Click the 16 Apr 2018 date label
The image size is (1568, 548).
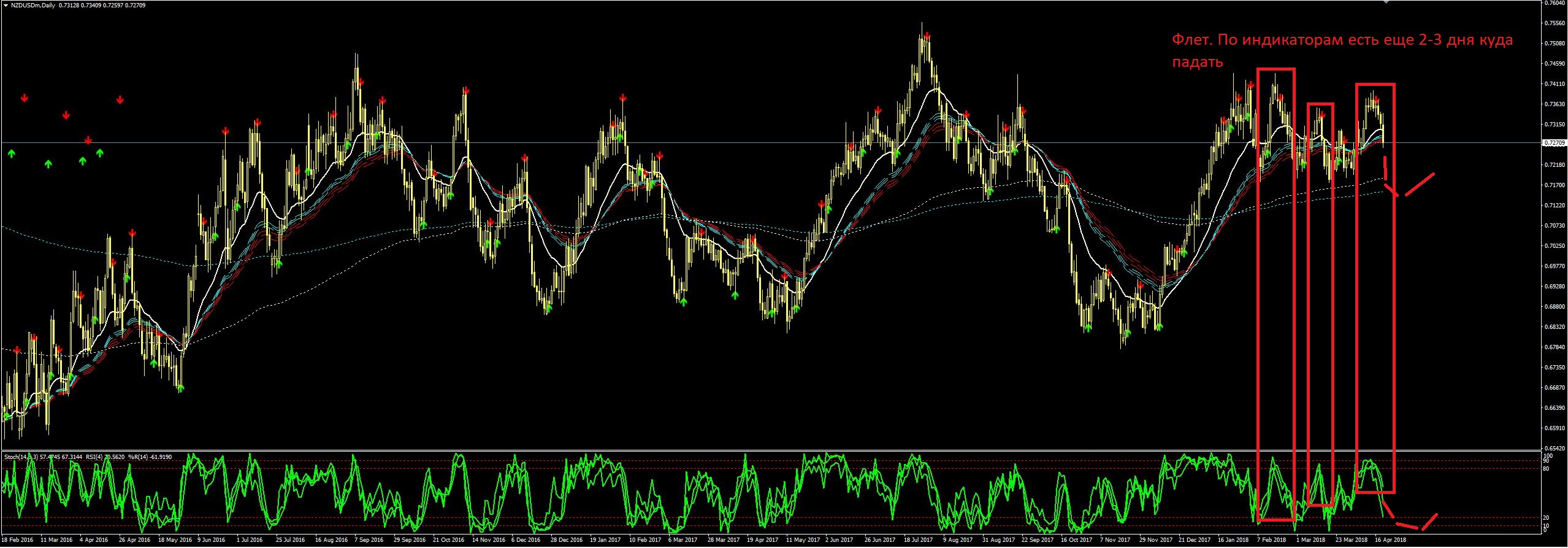[1390, 541]
